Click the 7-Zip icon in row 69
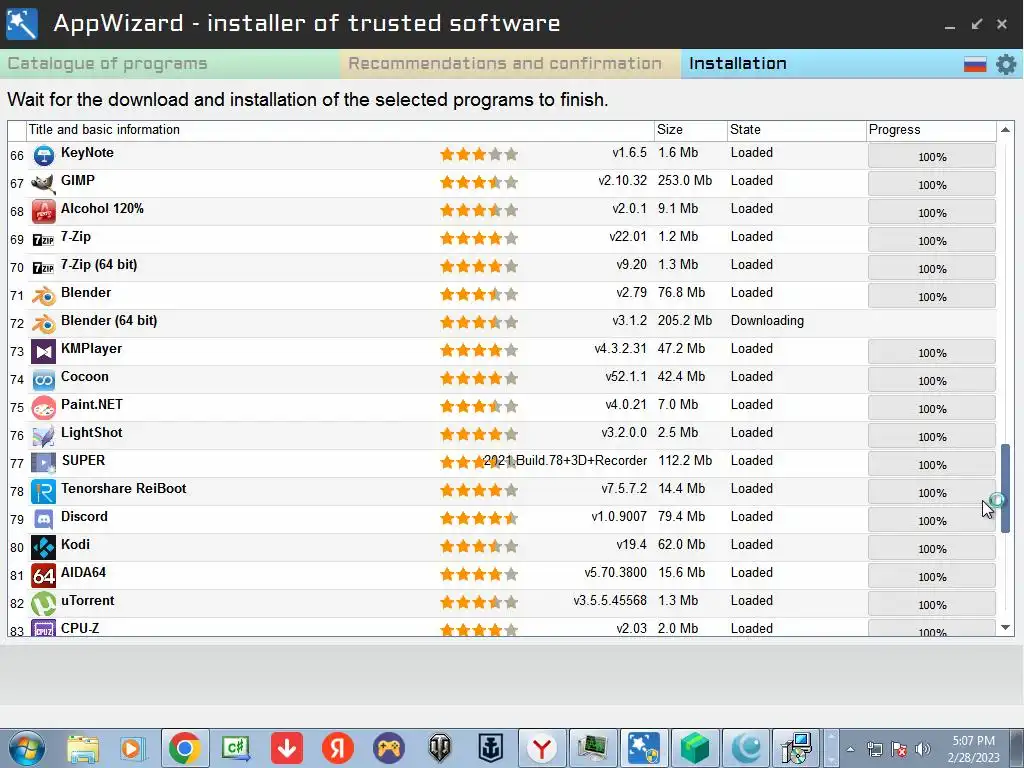The width and height of the screenshot is (1024, 768). tap(44, 240)
